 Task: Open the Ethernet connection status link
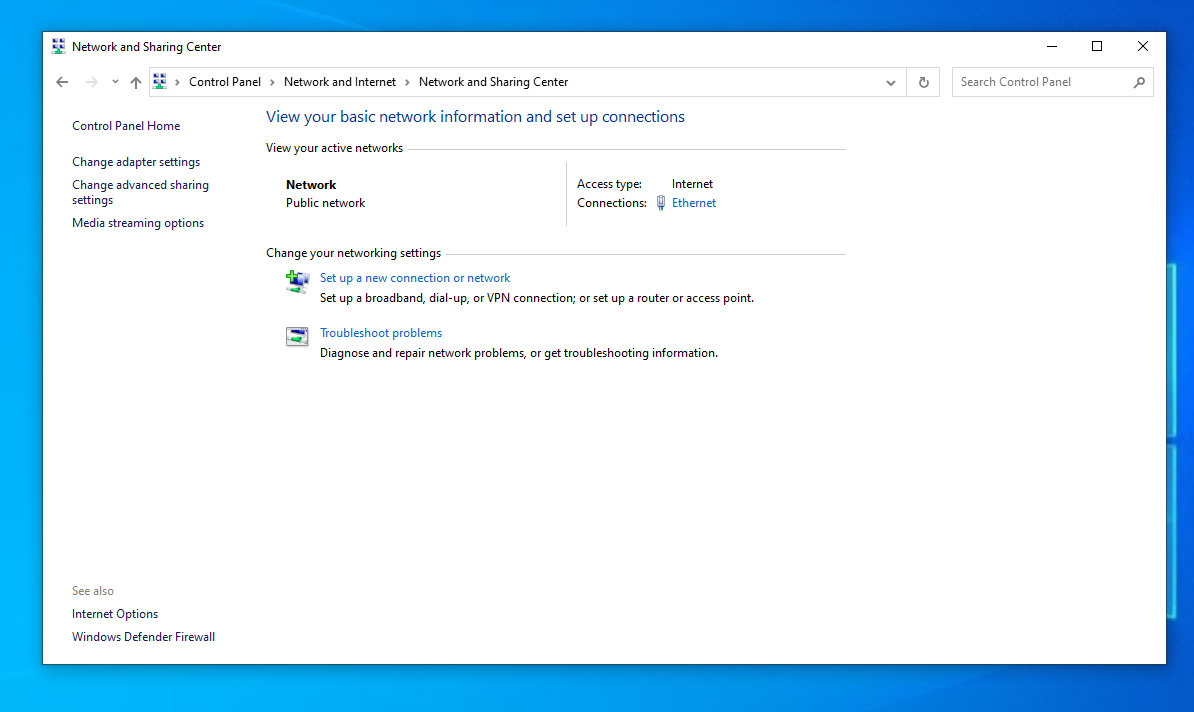coord(694,203)
